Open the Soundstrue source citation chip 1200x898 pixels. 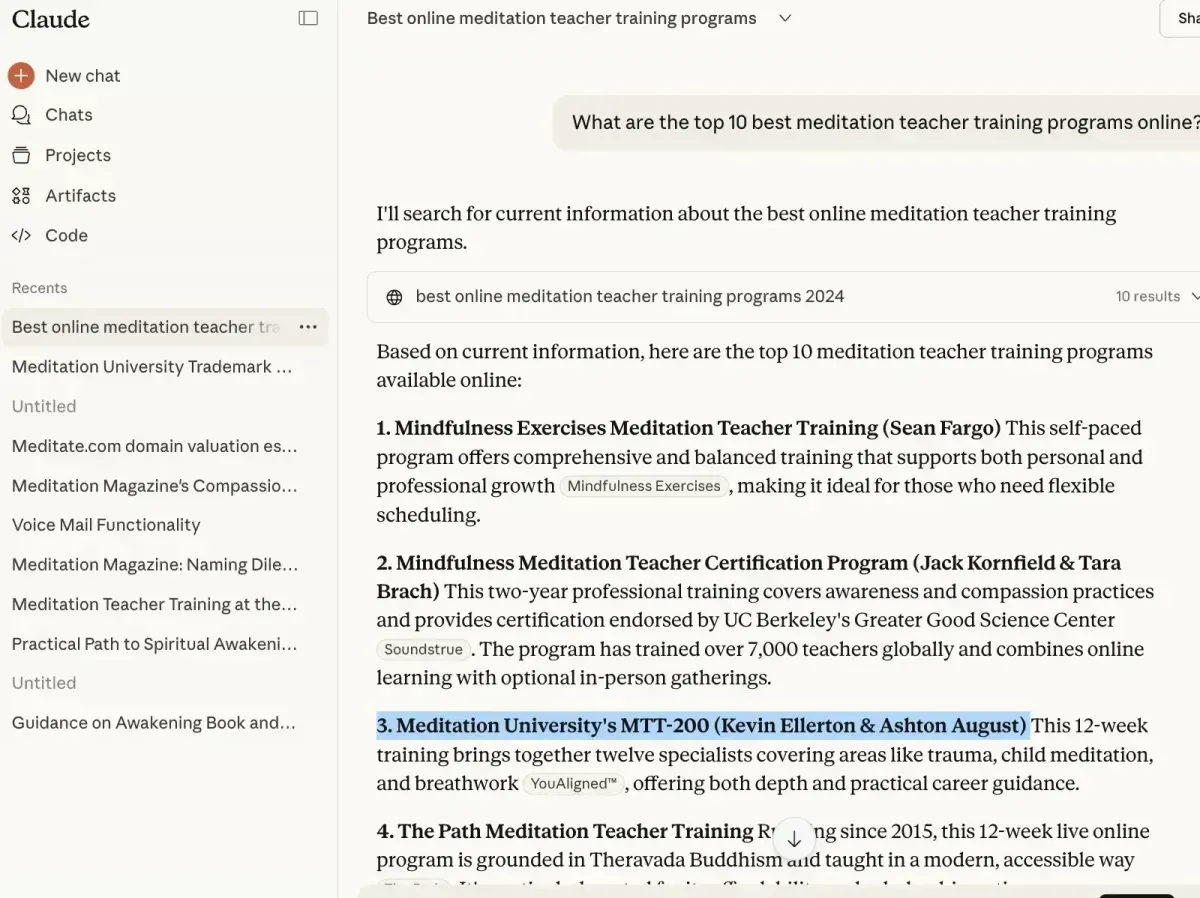(x=424, y=649)
